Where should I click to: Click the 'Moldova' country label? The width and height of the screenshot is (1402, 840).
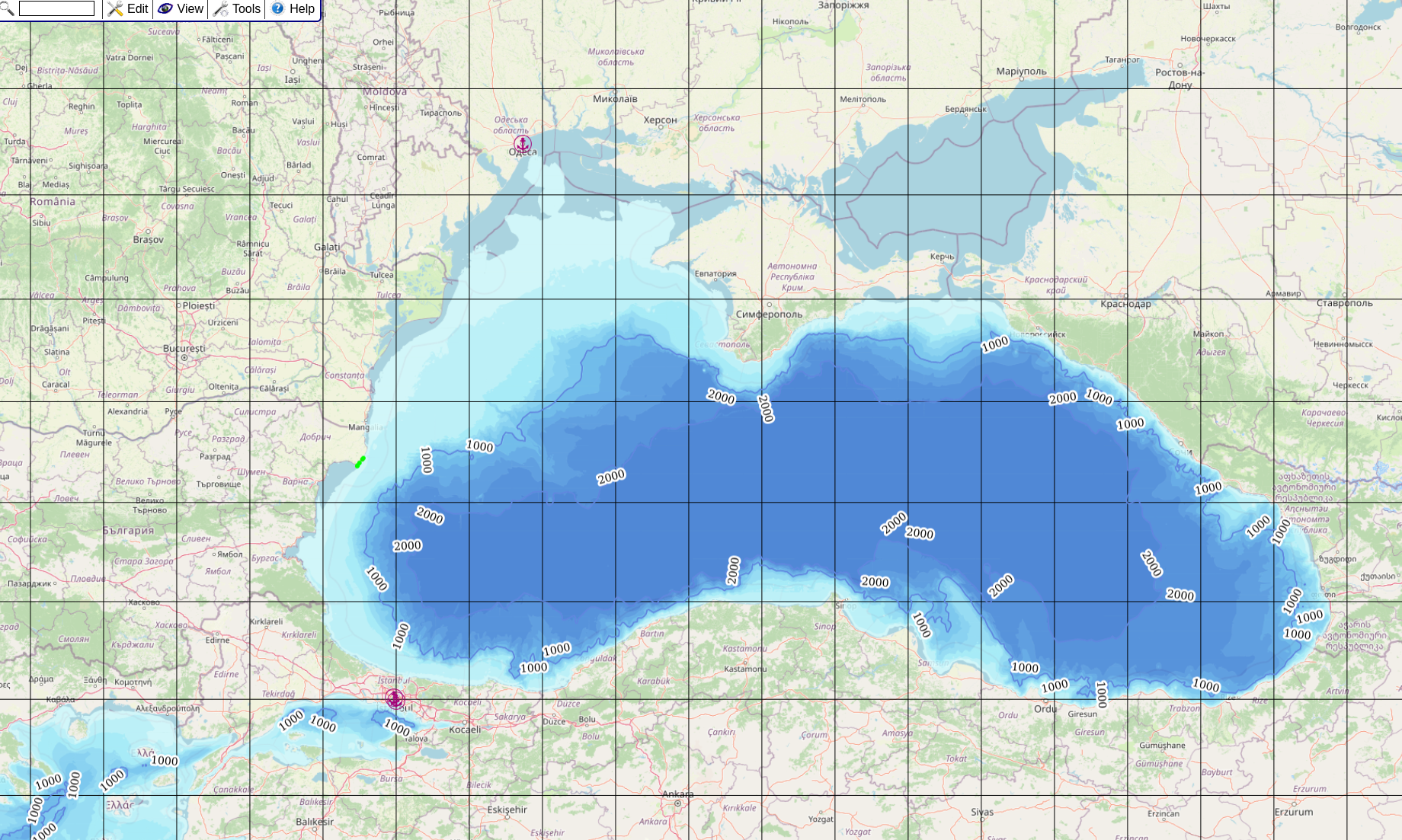click(x=385, y=91)
